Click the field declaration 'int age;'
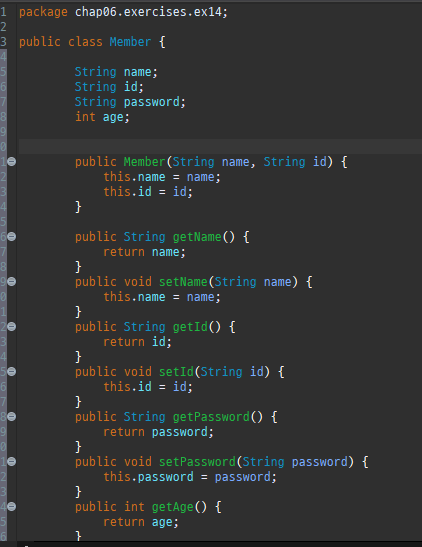Screen dimensions: 422x547 pos(102,117)
